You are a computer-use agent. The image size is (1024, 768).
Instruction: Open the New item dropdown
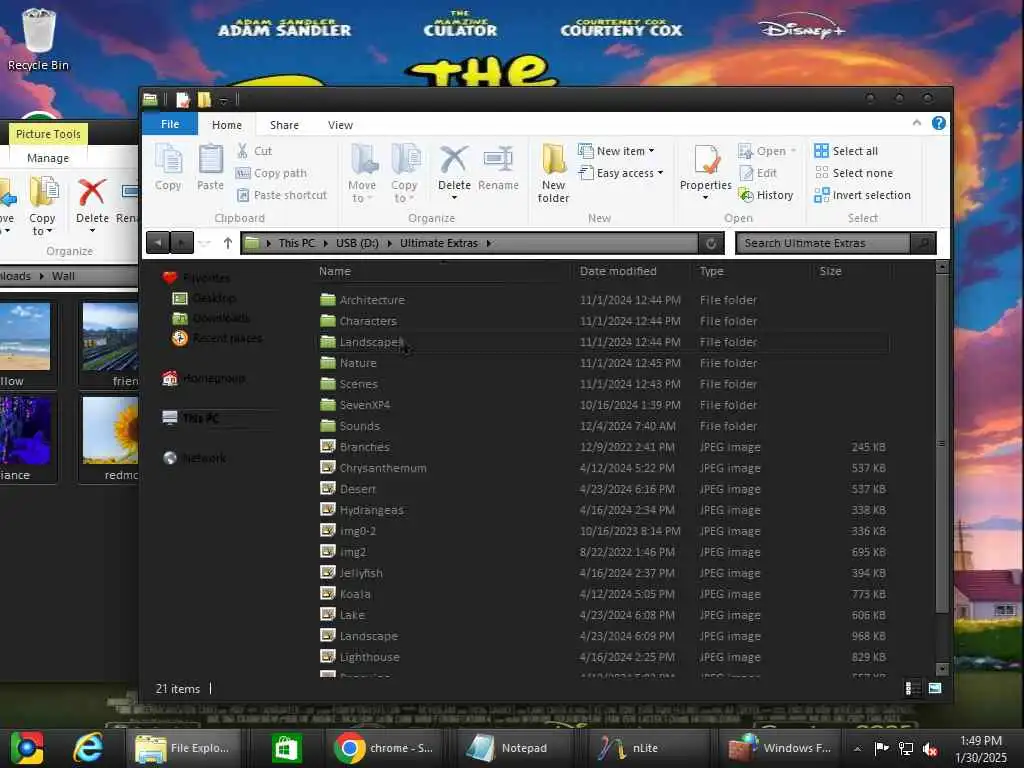tap(616, 151)
